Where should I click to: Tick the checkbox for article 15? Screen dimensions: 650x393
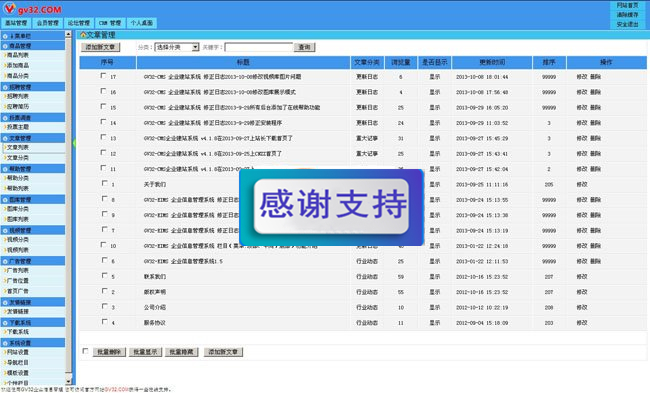103,107
